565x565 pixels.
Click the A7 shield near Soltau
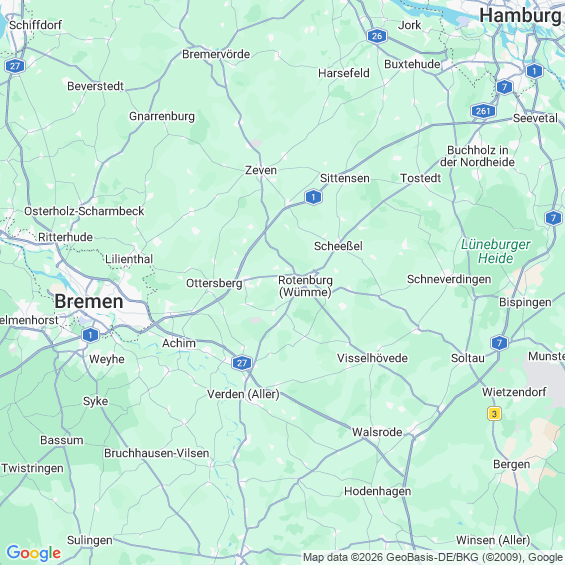pos(499,343)
